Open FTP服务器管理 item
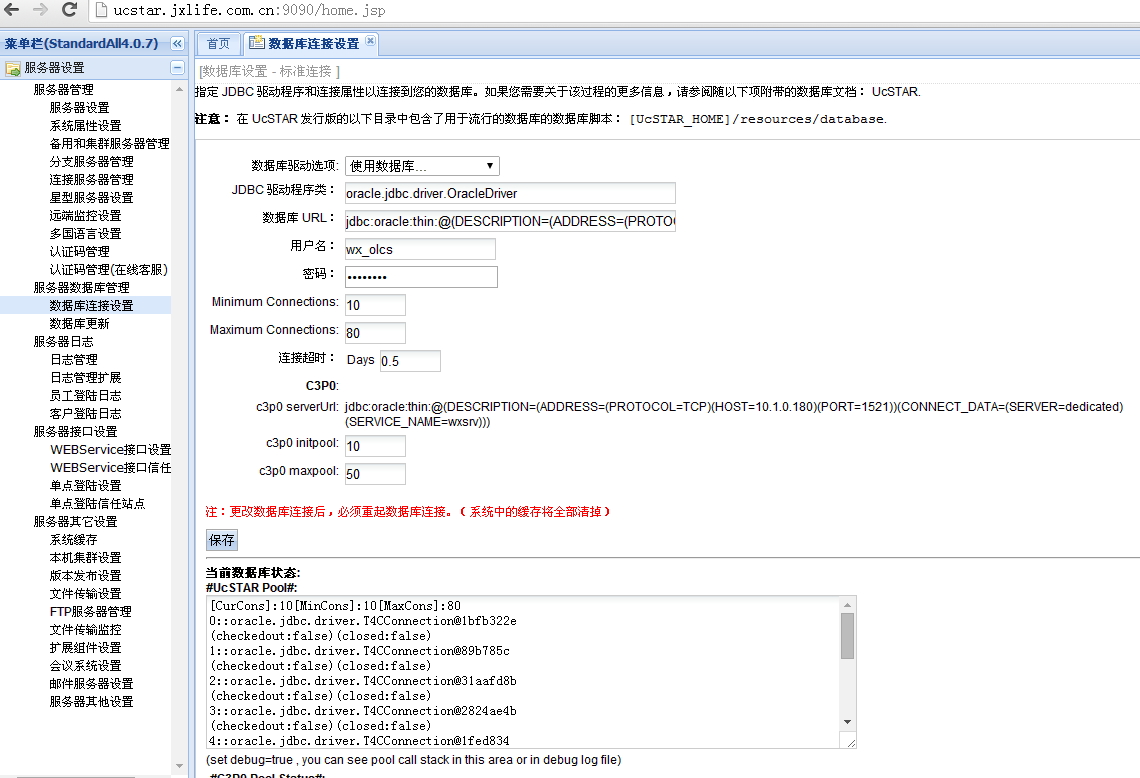 tap(90, 611)
